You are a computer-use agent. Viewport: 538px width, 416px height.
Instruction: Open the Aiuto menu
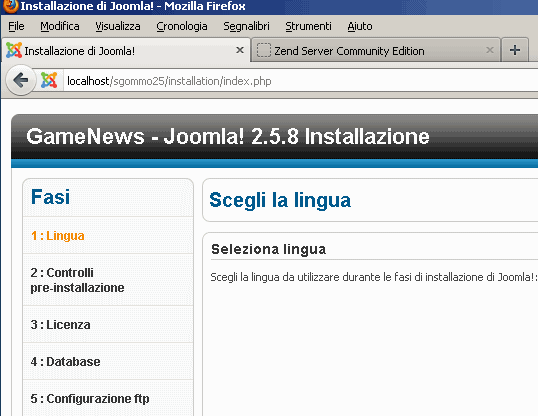click(x=360, y=26)
